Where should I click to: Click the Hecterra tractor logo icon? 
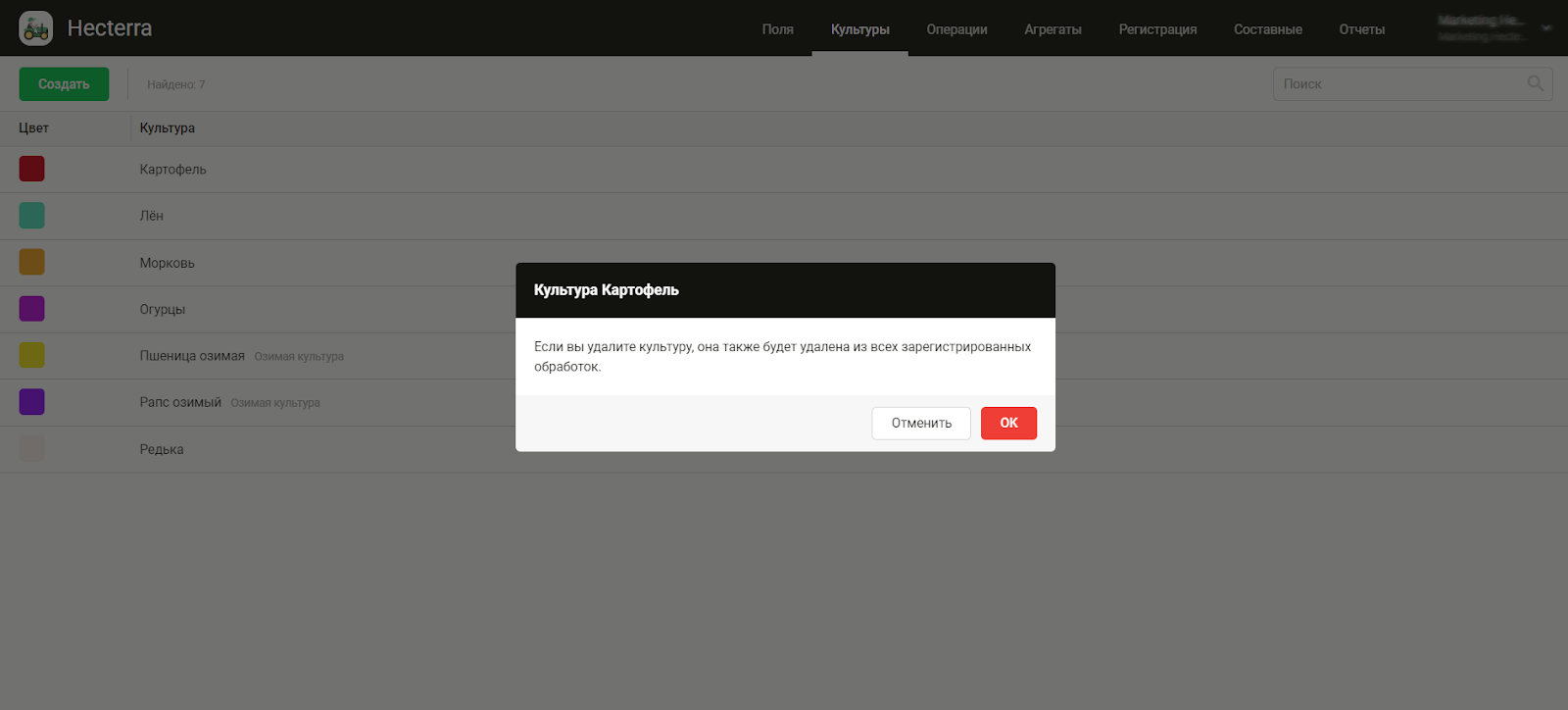pyautogui.click(x=36, y=28)
